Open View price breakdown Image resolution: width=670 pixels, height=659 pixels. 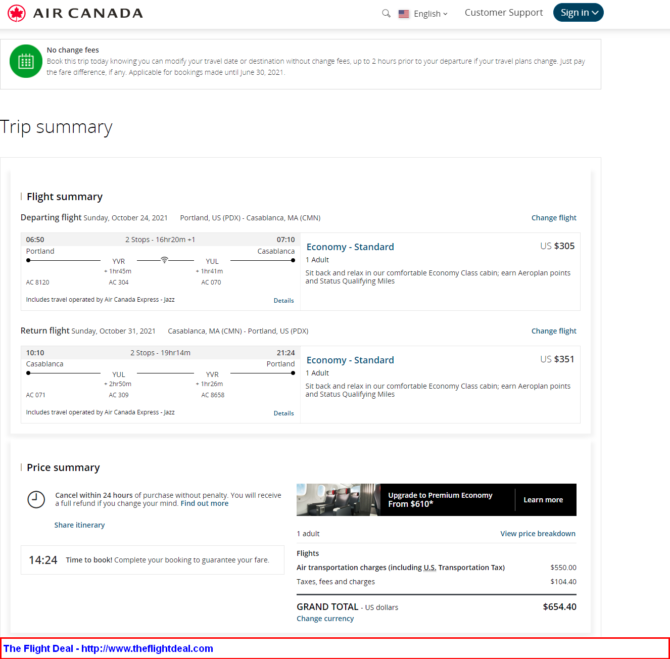538,533
